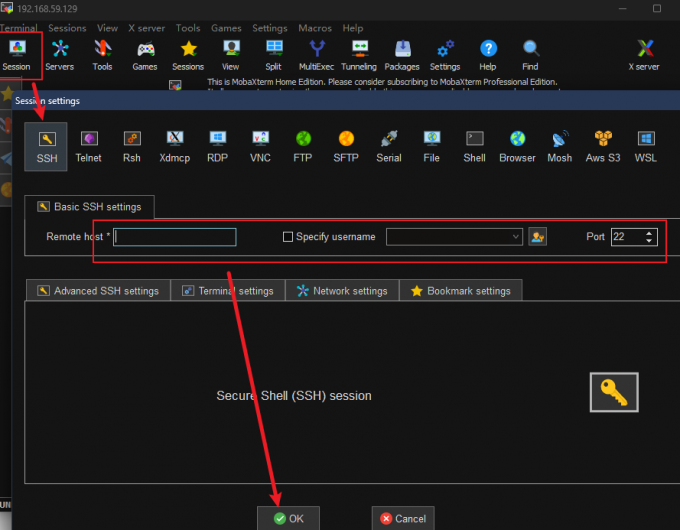This screenshot has width=680, height=530.
Task: Select the VNC session type
Action: tap(260, 147)
